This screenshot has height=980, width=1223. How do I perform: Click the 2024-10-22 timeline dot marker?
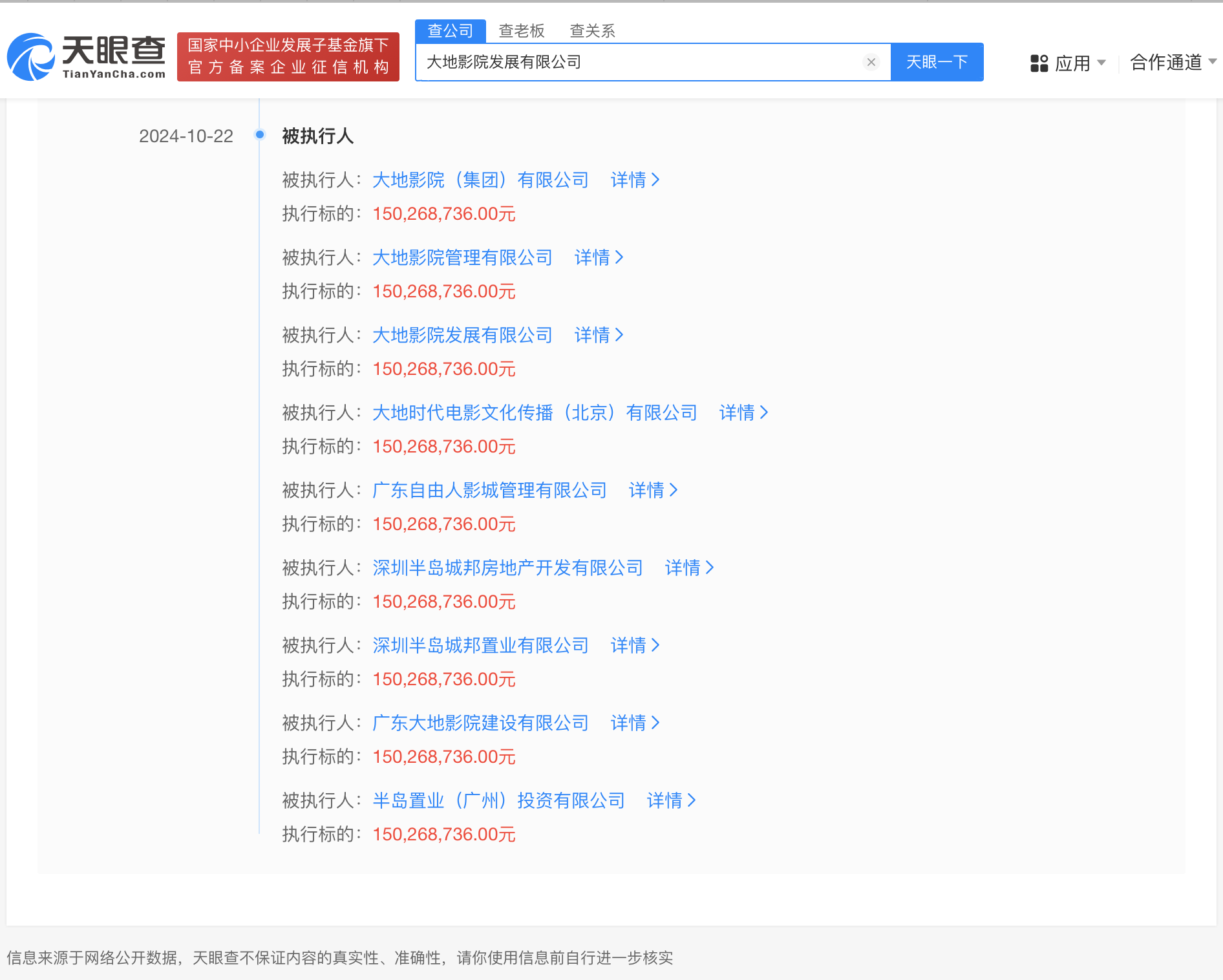click(260, 134)
